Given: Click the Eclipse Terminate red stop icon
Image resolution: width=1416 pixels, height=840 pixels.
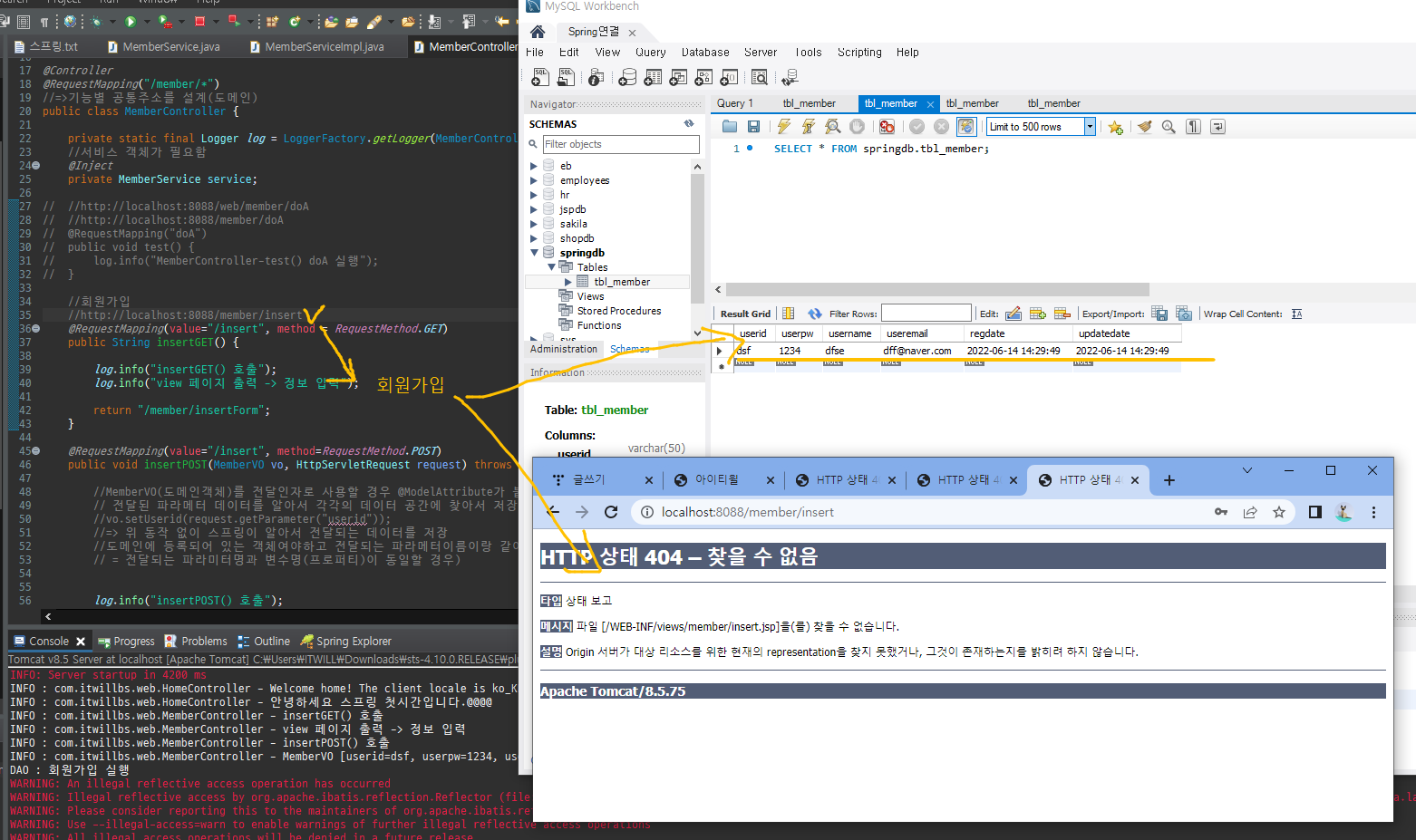Looking at the screenshot, I should tap(200, 21).
